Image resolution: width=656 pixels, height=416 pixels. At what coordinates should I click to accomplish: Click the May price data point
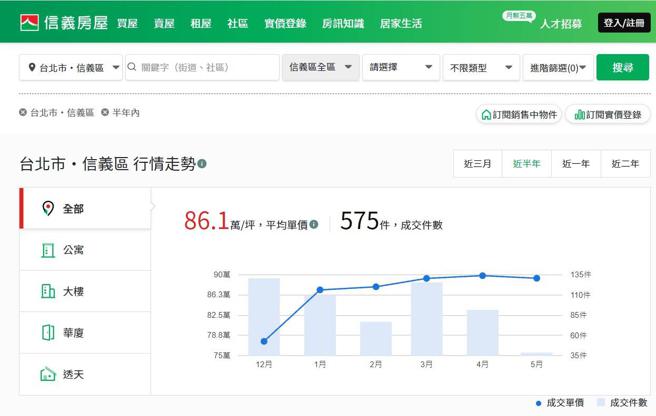click(537, 278)
